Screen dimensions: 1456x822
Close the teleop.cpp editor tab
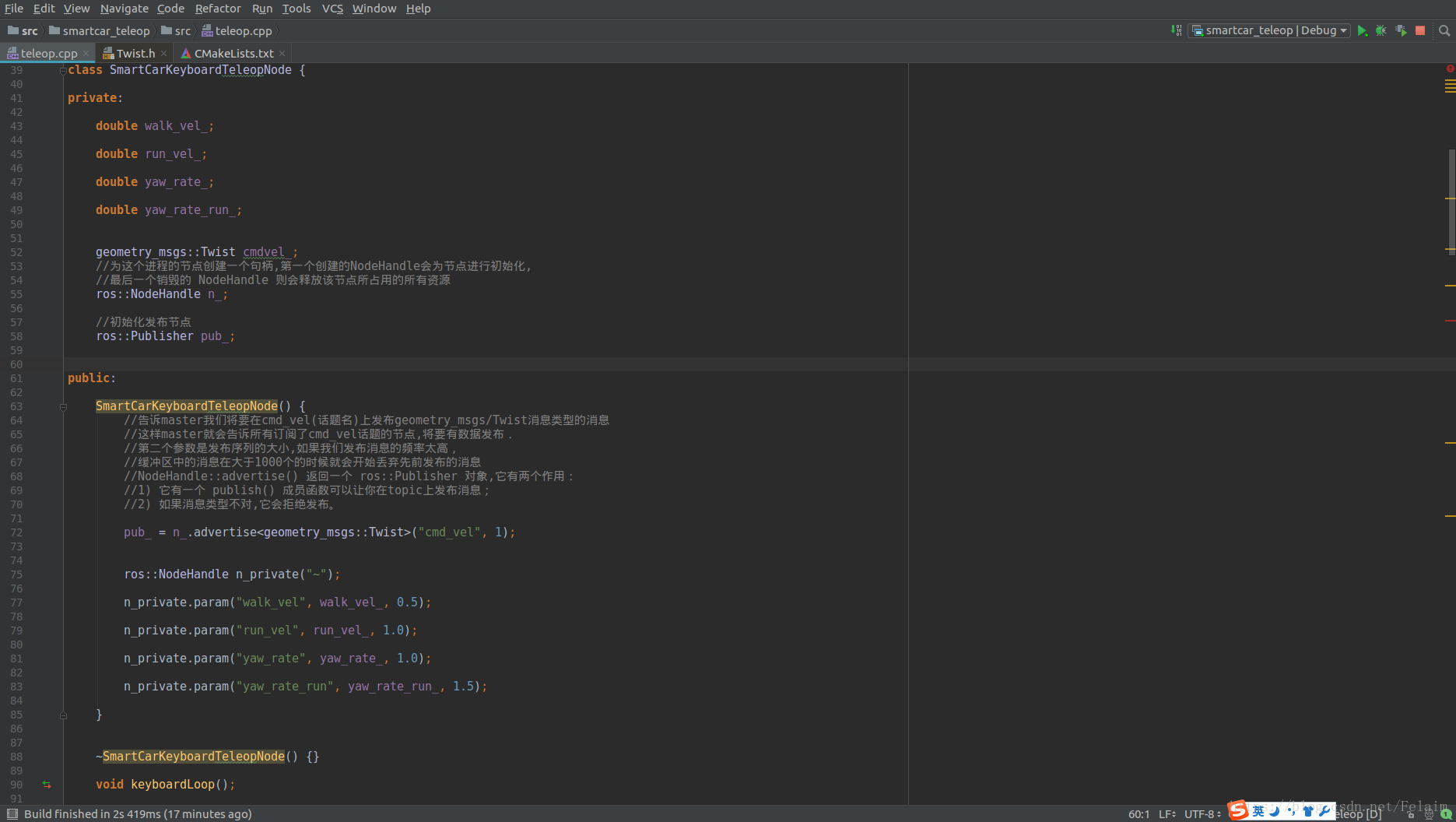[86, 54]
